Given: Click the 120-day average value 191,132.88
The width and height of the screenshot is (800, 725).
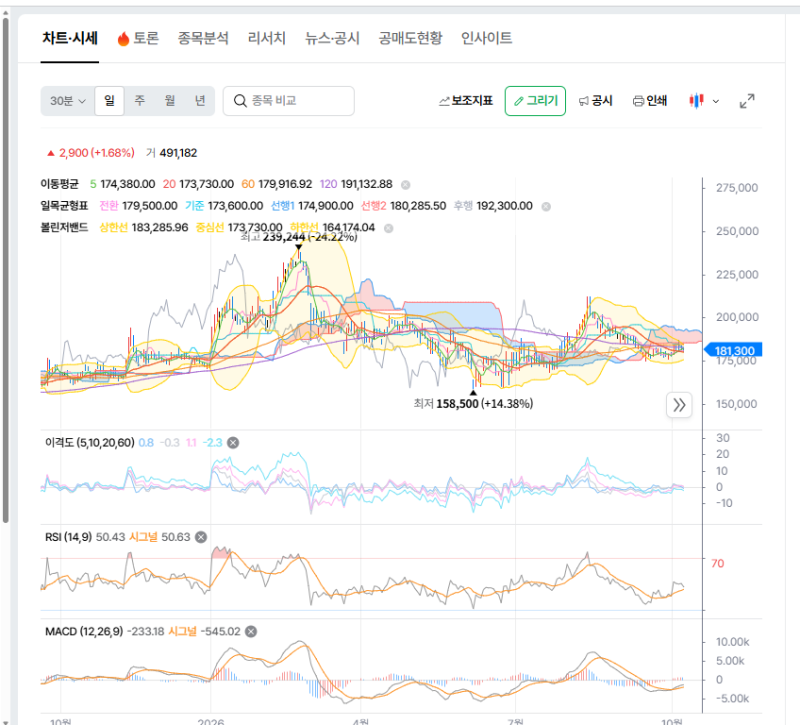Looking at the screenshot, I should coord(366,184).
